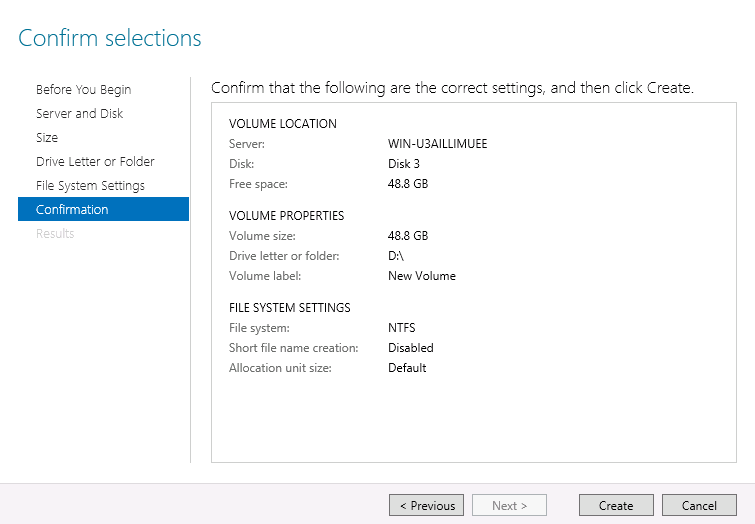
Task: Click the greyed-out Results step
Action: click(55, 234)
